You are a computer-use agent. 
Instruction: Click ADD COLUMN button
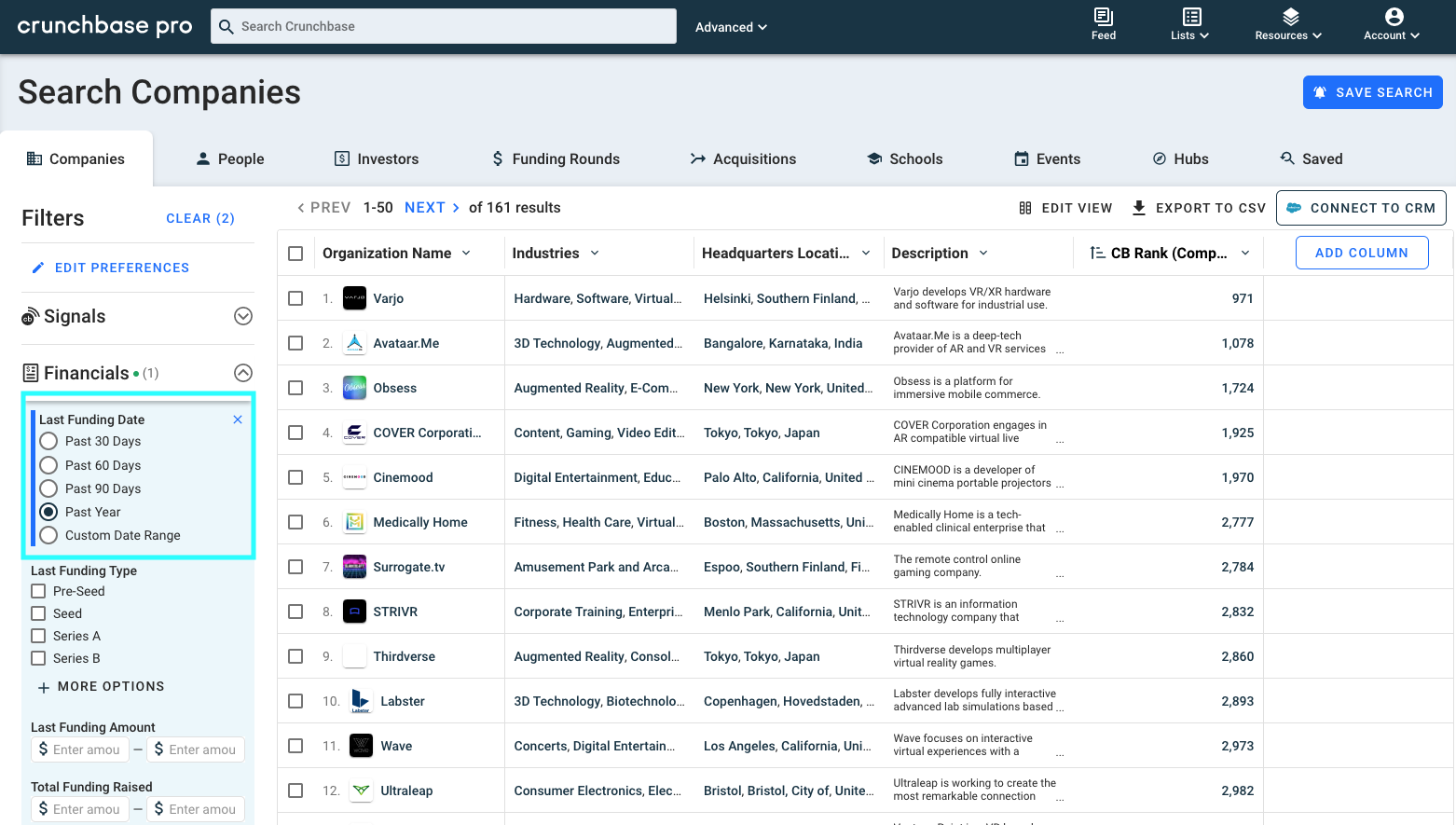coord(1362,253)
